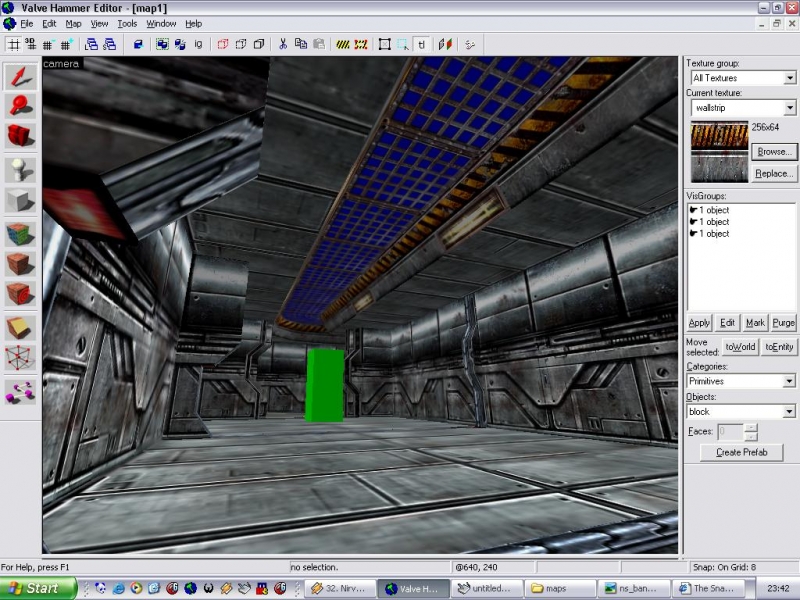This screenshot has width=800, height=600.
Task: Open the Categories Primitives dropdown
Action: point(789,381)
